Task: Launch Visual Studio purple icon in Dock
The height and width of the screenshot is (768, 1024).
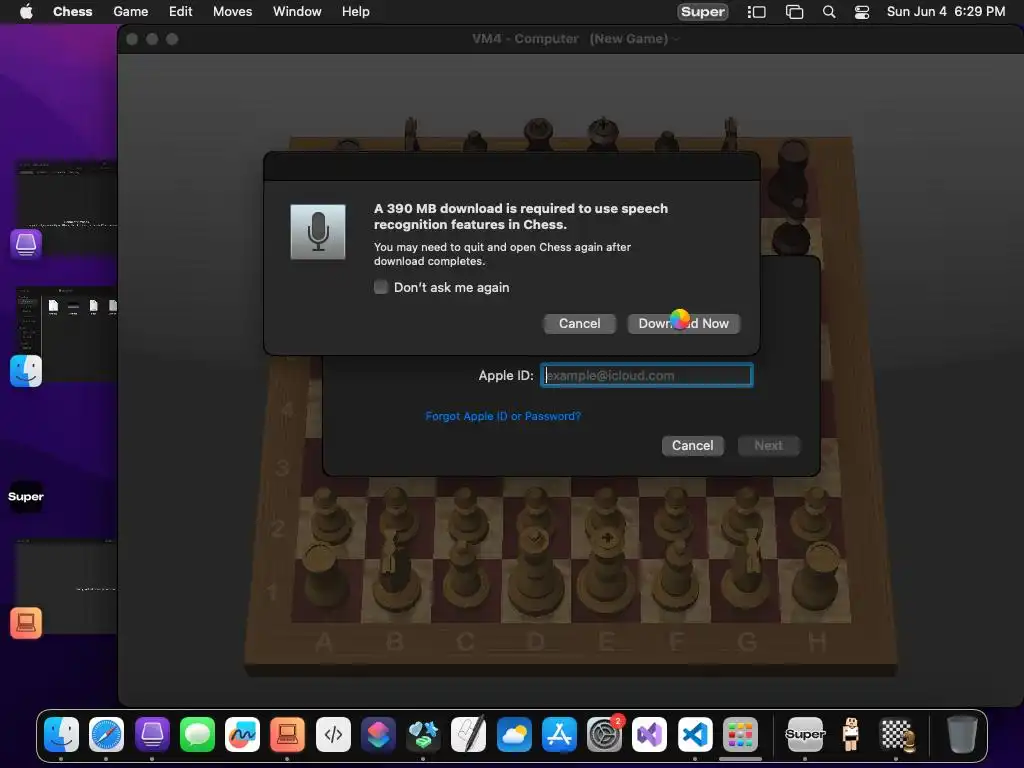Action: [x=650, y=734]
